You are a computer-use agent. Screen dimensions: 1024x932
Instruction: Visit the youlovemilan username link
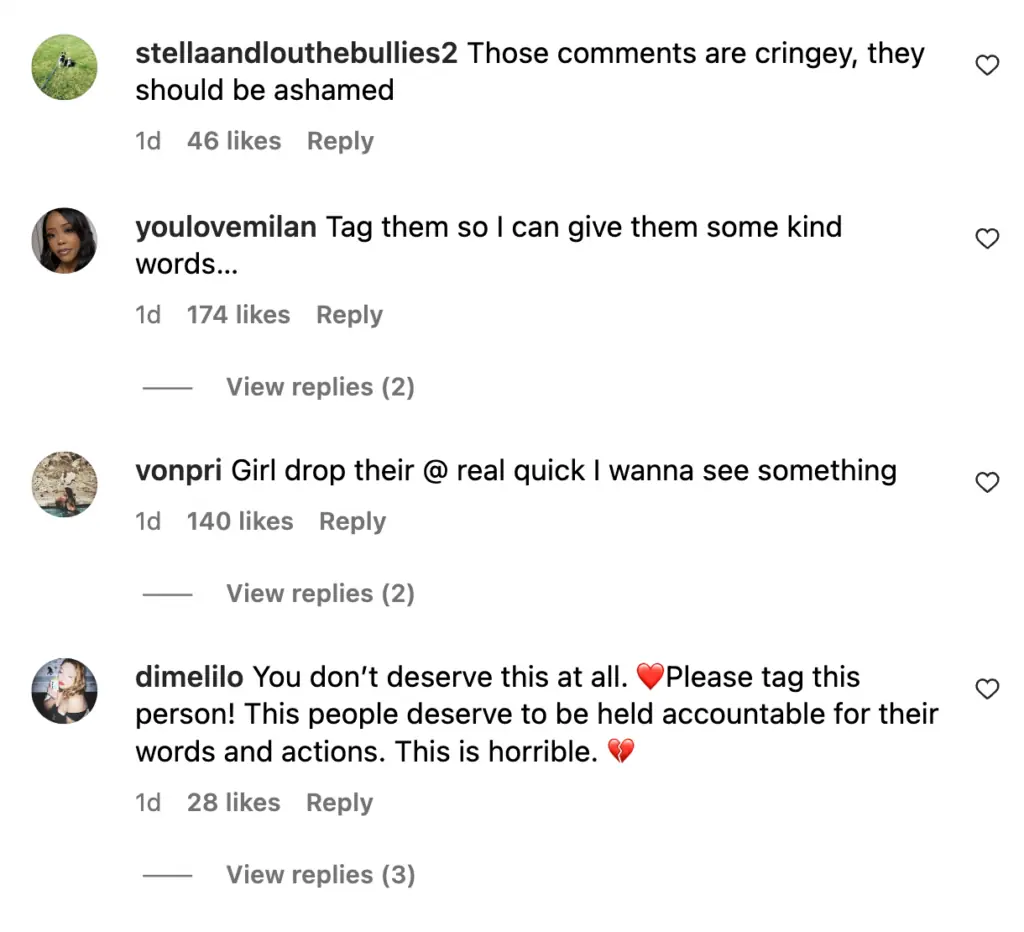pyautogui.click(x=226, y=227)
